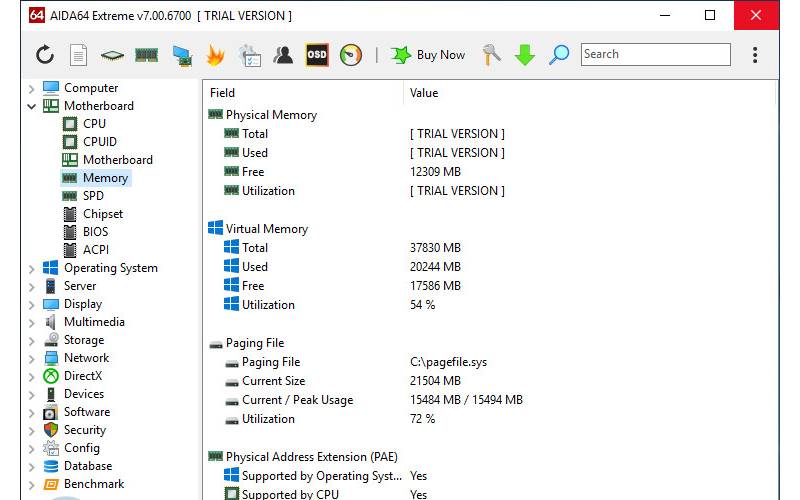Image resolution: width=800 pixels, height=500 pixels.
Task: Open the three-dot menu button
Action: pos(754,55)
